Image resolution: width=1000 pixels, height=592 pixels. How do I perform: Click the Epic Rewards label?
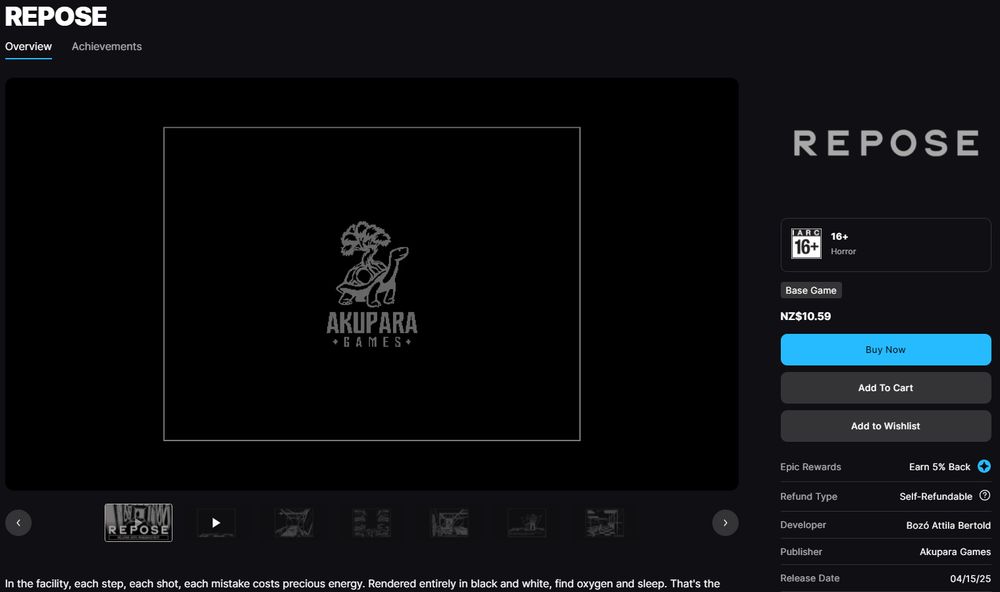811,467
